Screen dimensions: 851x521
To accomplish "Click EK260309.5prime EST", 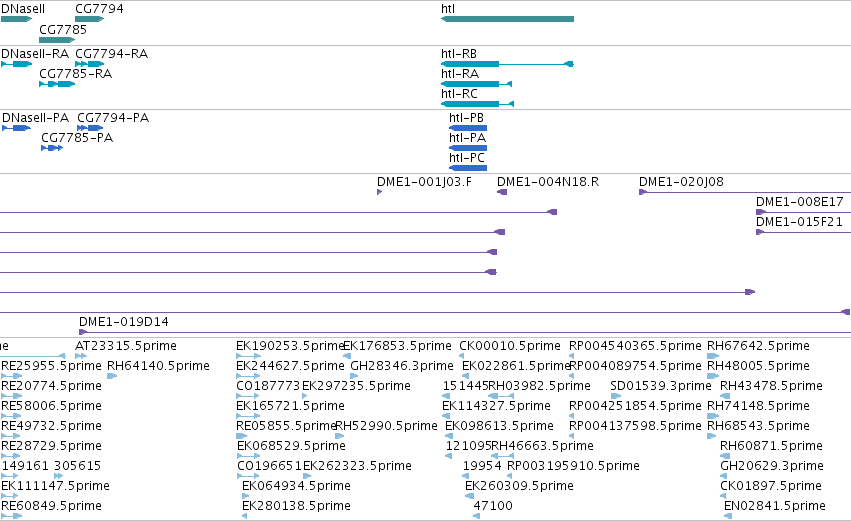I will [469, 496].
